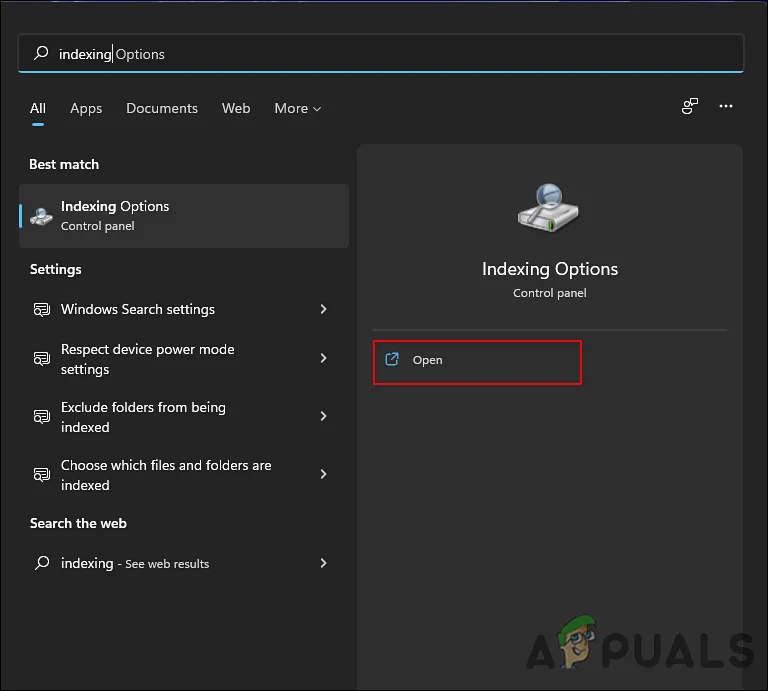Open Choose which files and folders are indexed

click(184, 475)
